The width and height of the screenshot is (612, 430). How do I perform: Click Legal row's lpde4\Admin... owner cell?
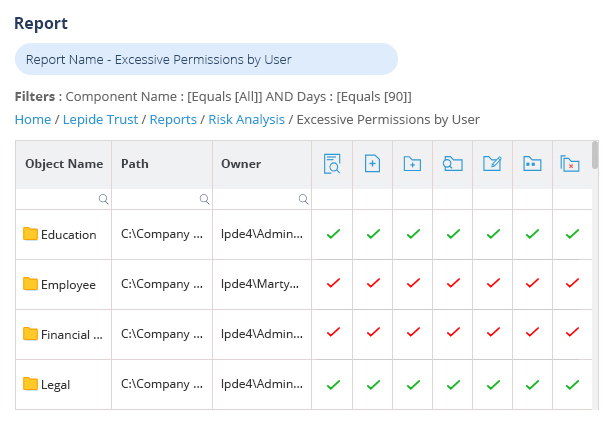262,384
